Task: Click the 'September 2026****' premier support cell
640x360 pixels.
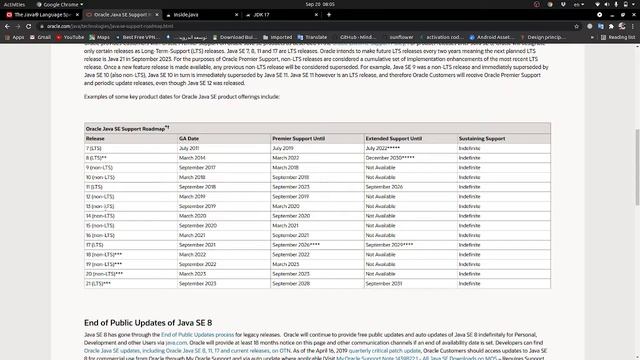Action: (317, 245)
